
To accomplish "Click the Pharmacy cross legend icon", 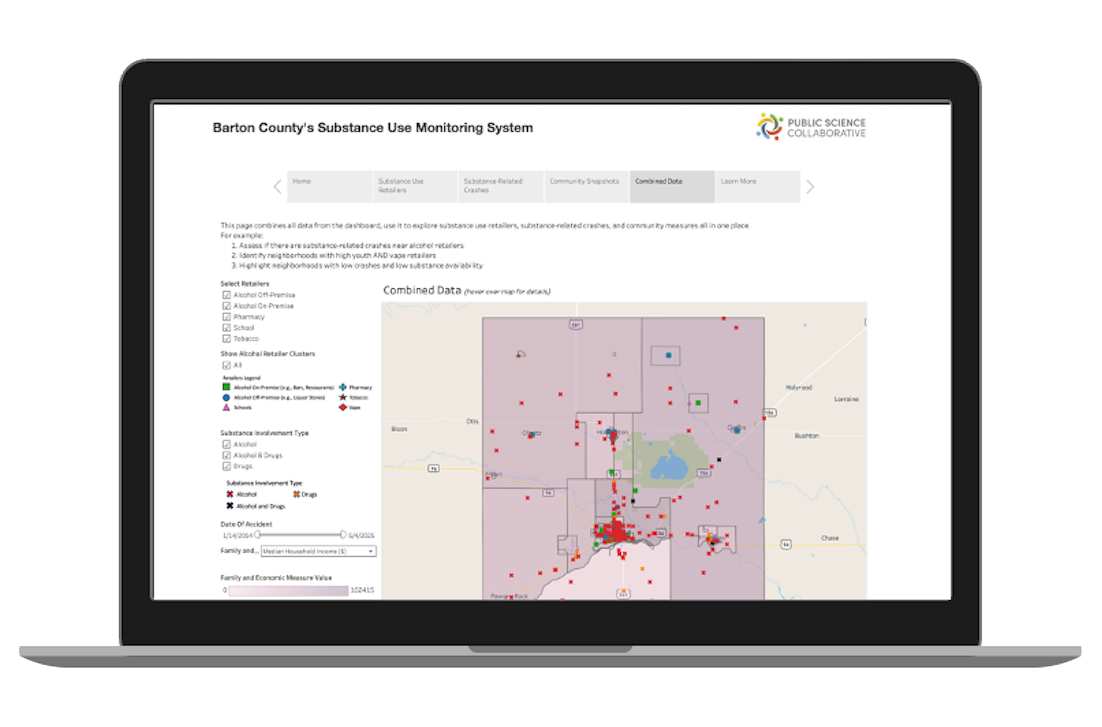I will tap(343, 388).
